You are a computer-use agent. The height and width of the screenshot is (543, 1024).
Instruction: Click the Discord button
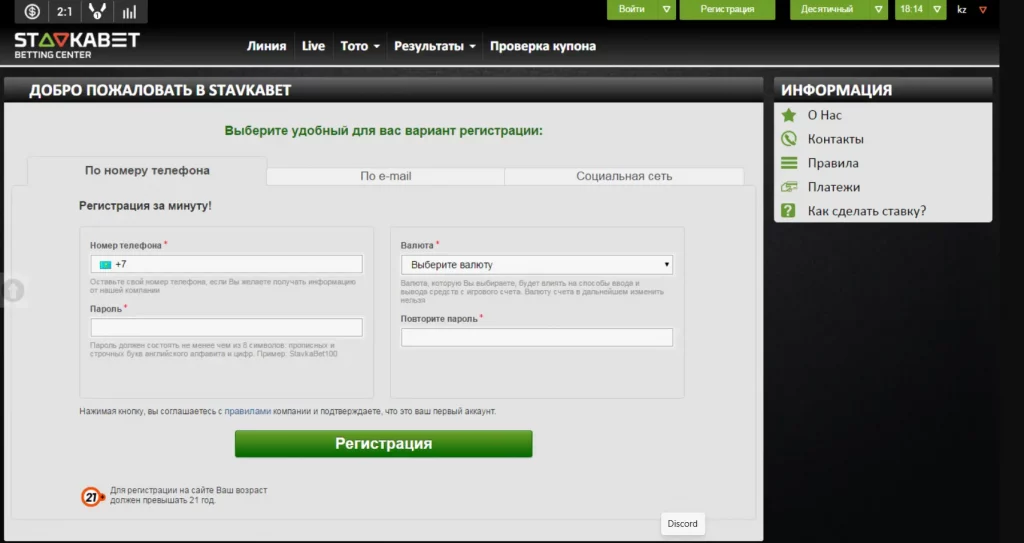pos(682,523)
